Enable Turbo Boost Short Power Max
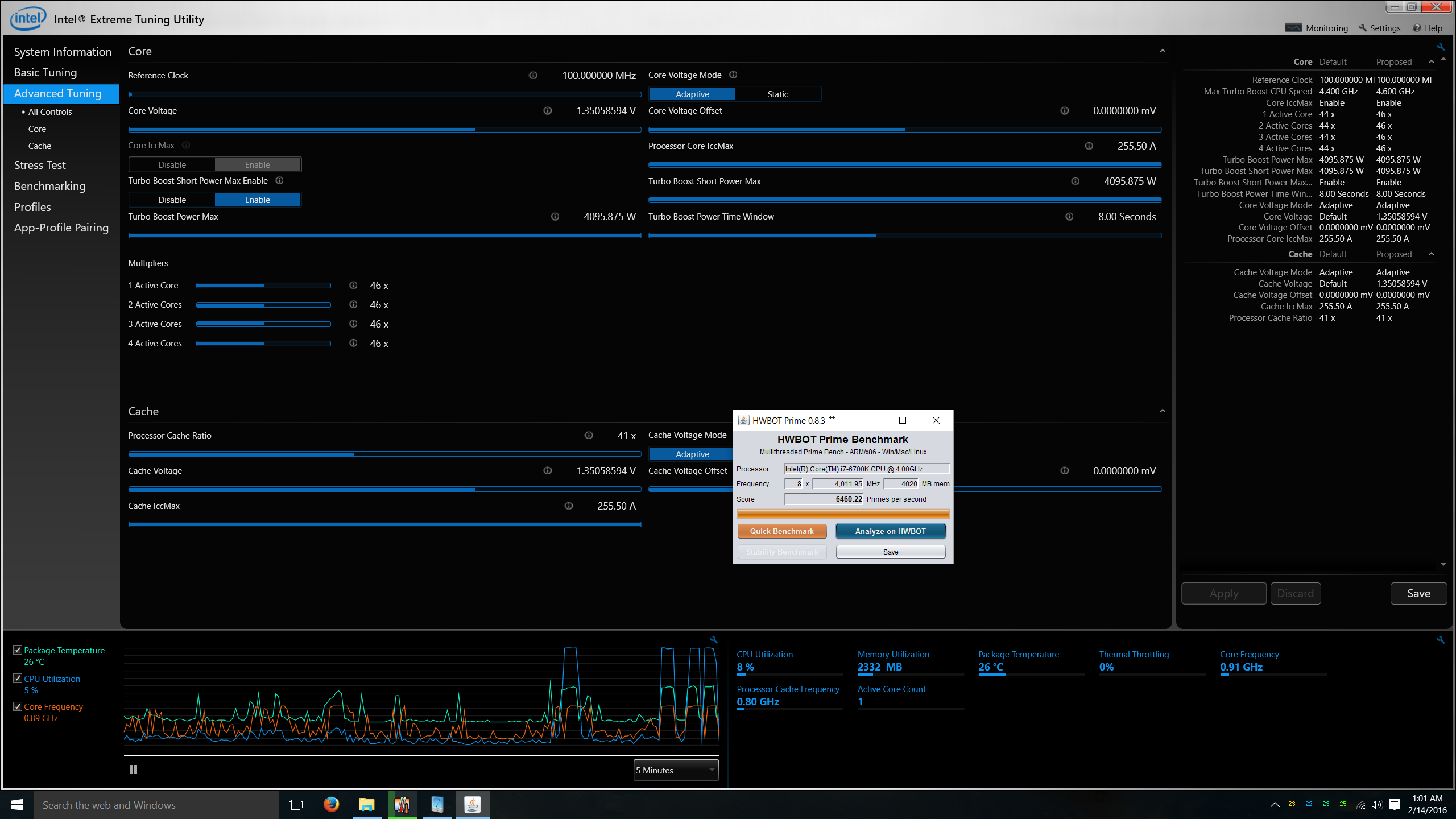1456x819 pixels. 257,200
